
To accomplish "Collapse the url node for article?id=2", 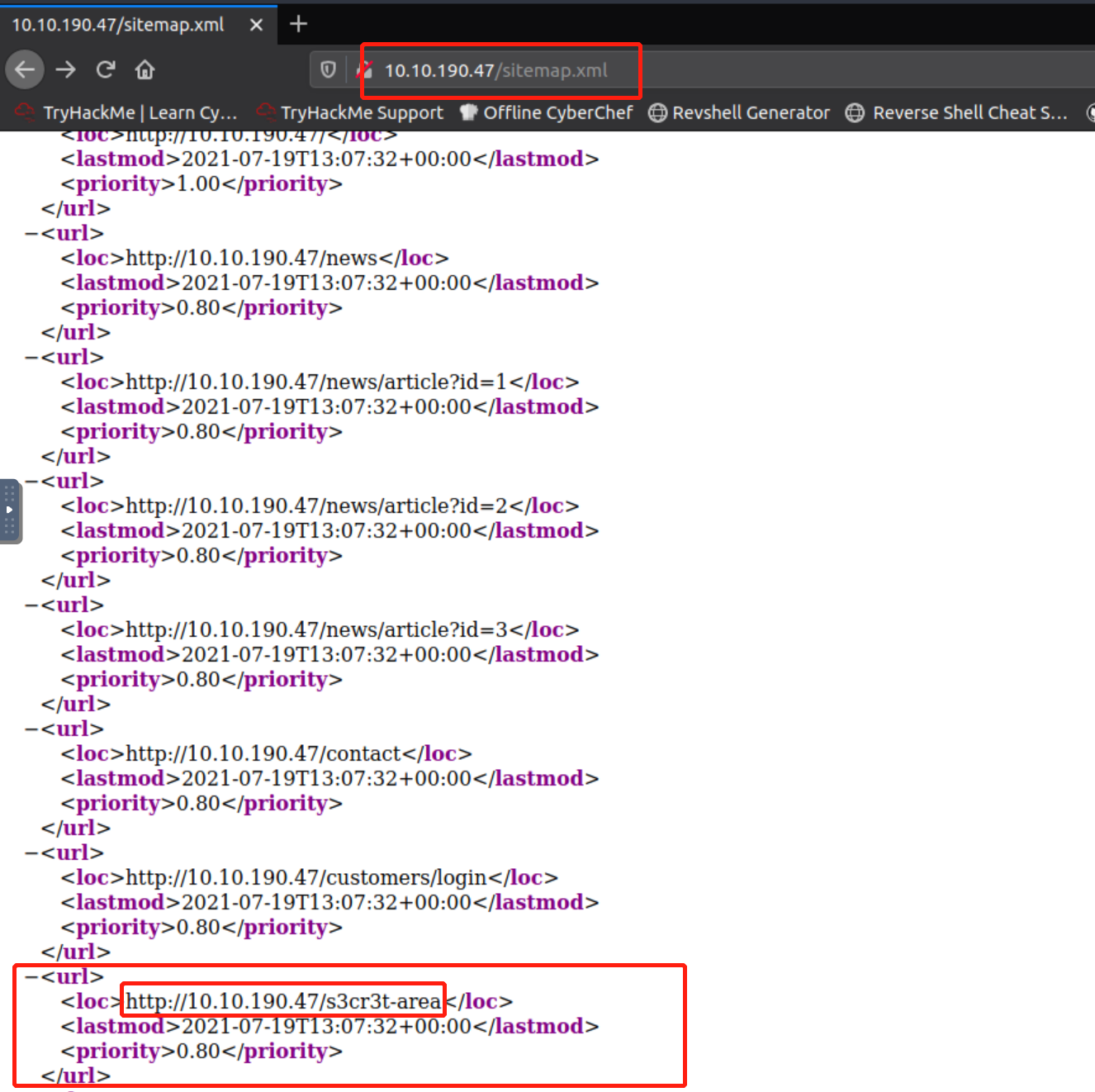I will coord(31,482).
